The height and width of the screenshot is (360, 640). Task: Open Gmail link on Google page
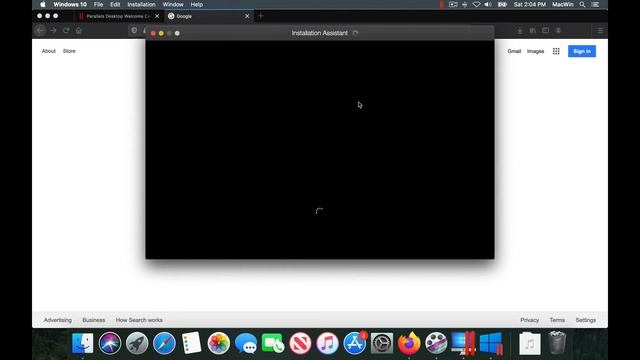pos(514,51)
